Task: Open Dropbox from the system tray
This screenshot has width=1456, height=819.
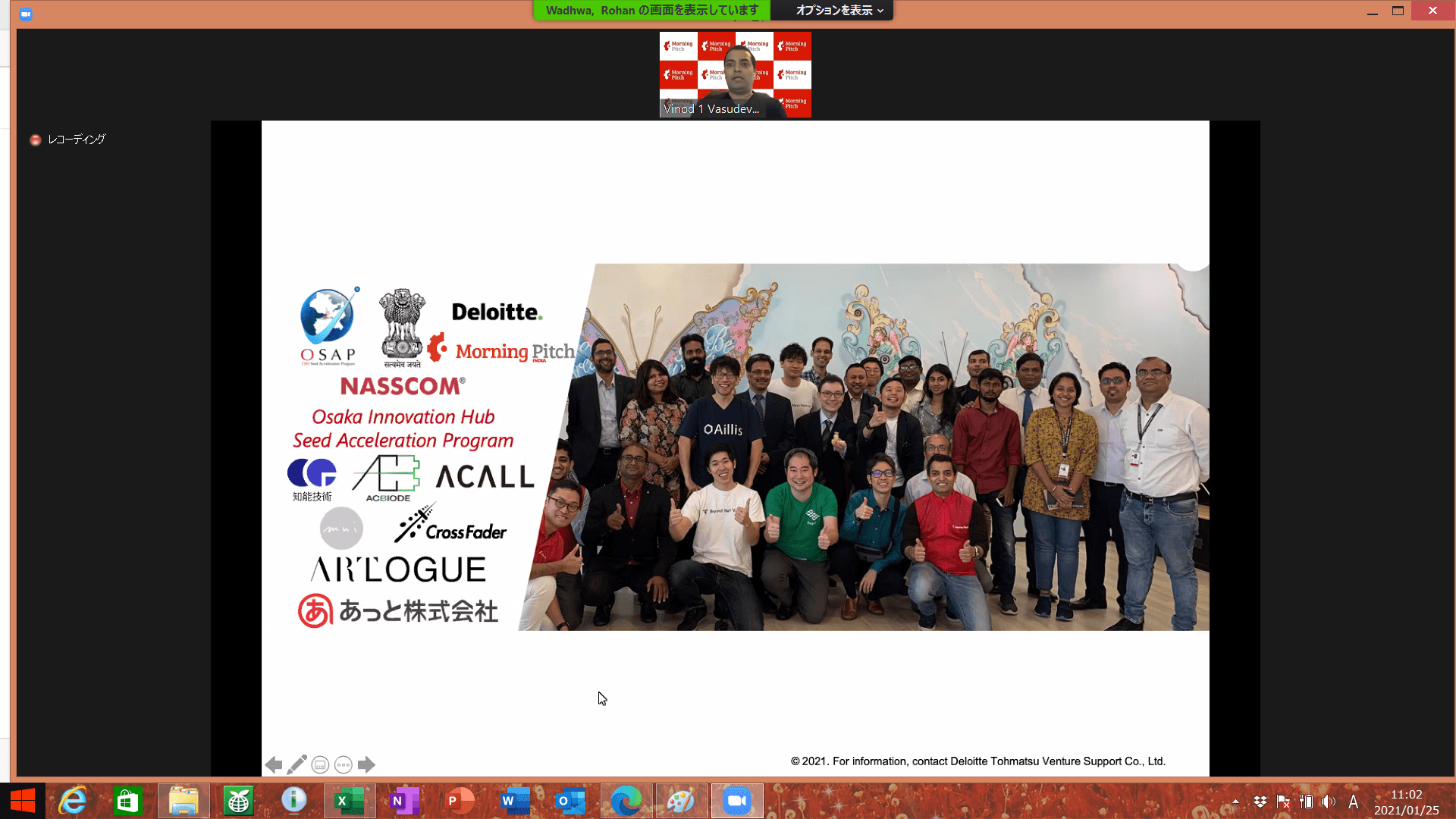Action: point(1260,802)
